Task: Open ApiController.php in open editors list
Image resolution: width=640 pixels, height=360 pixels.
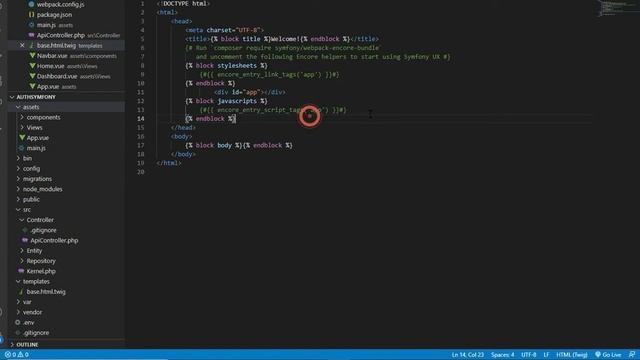Action: (78, 35)
